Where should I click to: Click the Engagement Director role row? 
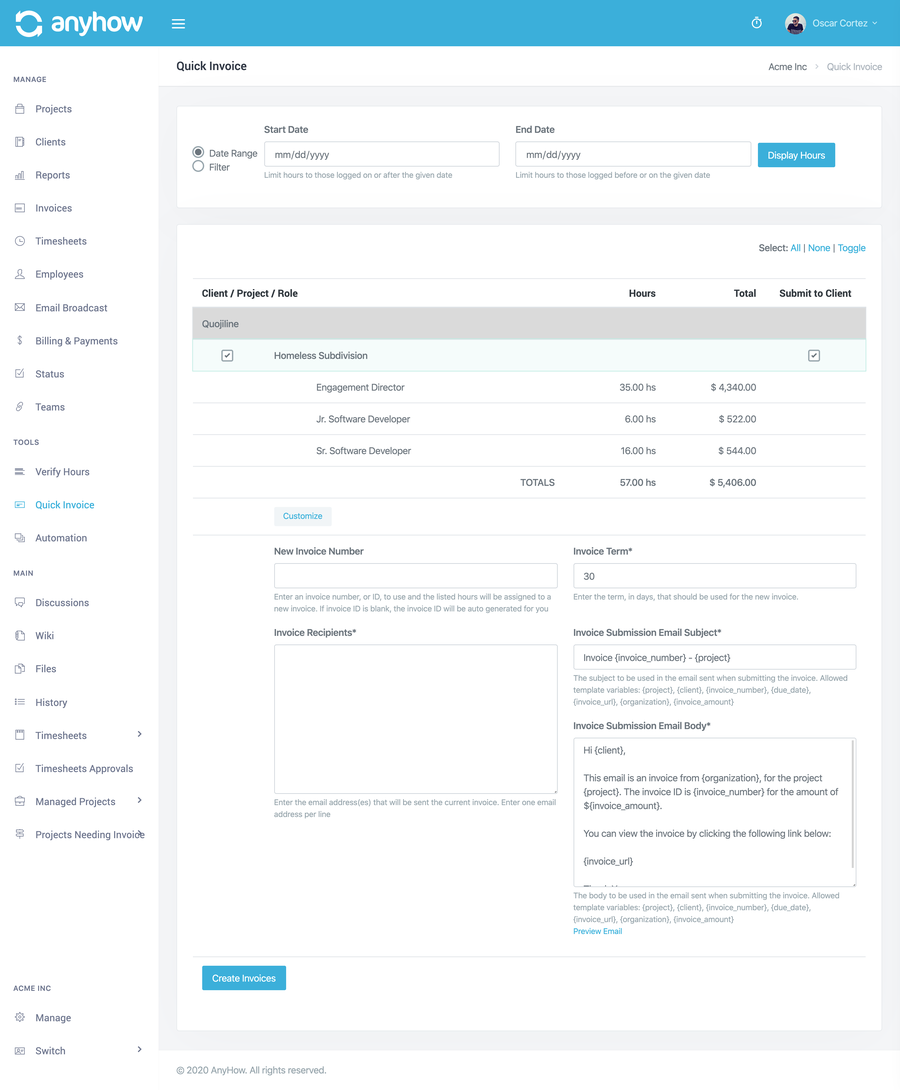pyautogui.click(x=529, y=387)
